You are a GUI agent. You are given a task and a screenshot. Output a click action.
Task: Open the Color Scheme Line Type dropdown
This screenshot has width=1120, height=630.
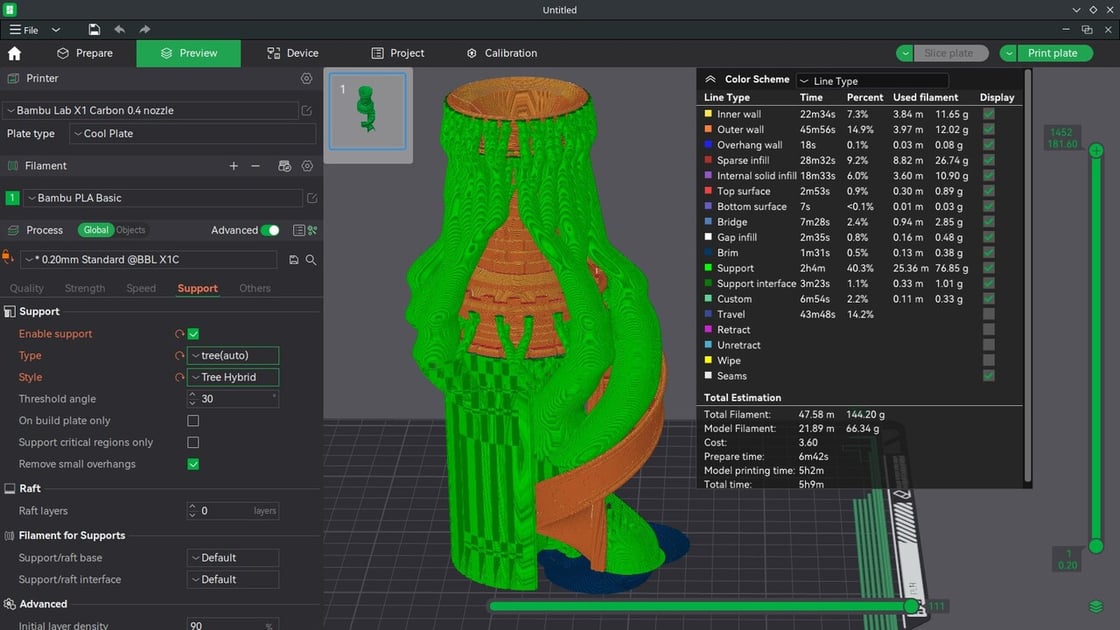[x=871, y=81]
